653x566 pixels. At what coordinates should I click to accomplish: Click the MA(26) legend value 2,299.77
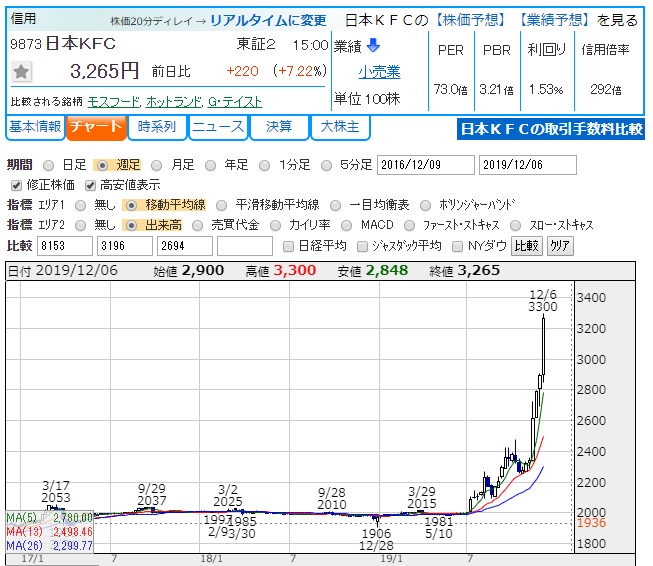point(72,545)
